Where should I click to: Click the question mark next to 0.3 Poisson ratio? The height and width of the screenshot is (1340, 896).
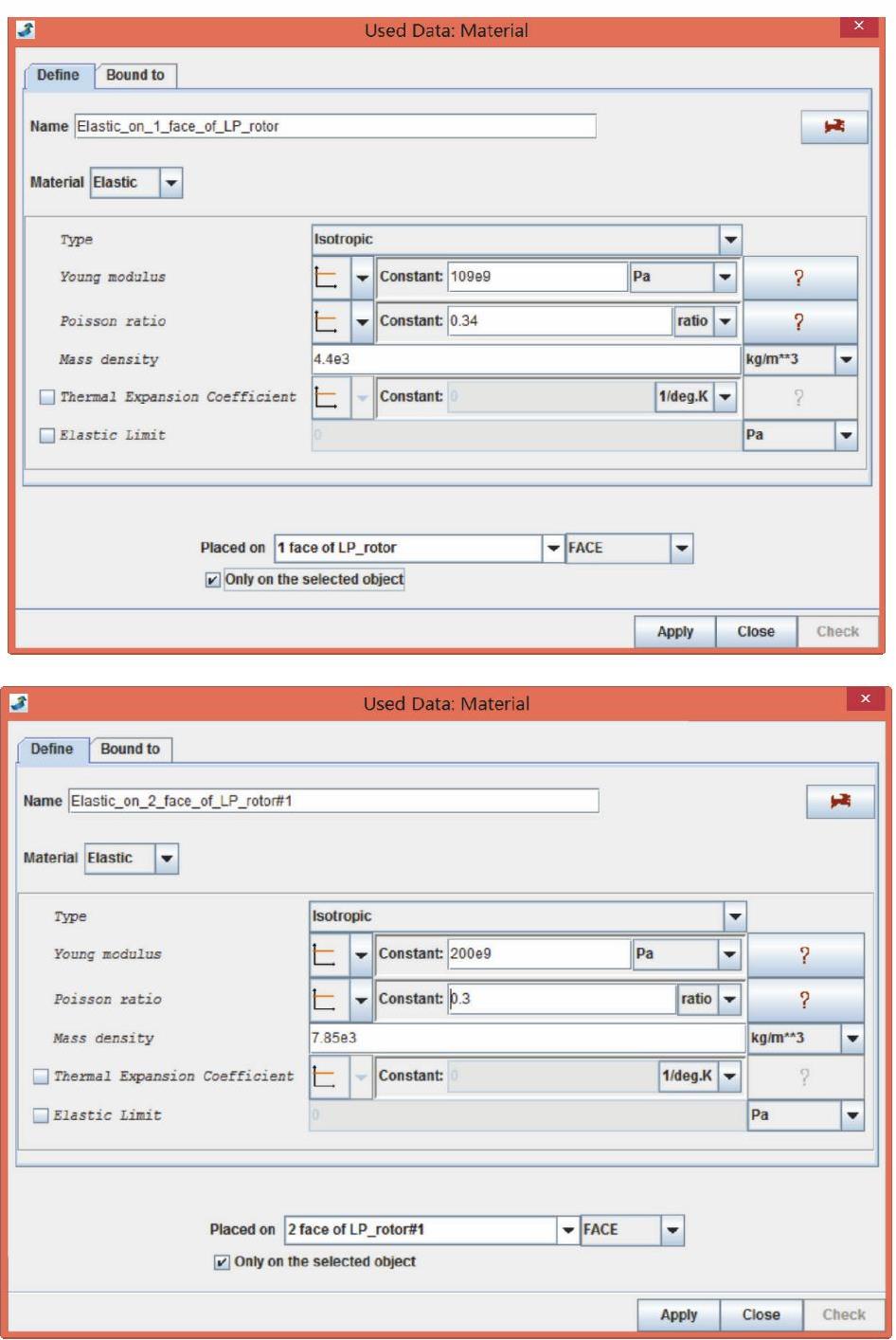[805, 999]
